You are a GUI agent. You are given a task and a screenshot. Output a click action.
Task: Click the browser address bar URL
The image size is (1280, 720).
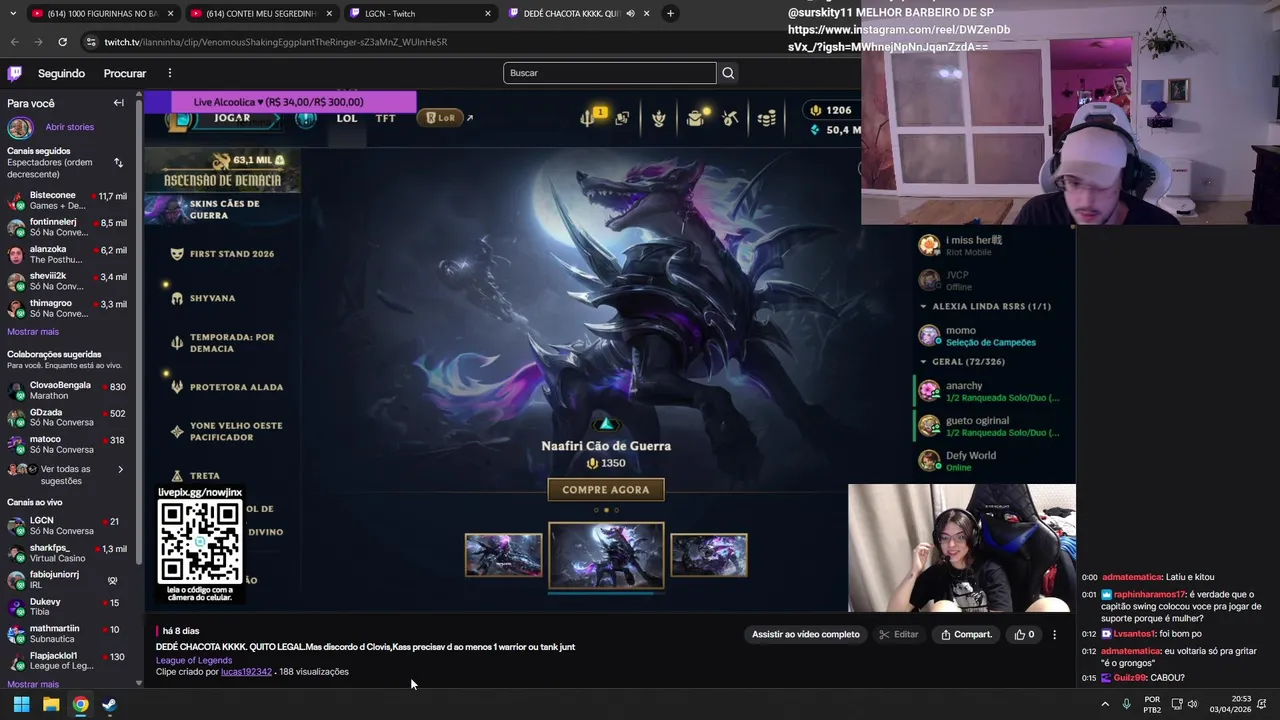click(x=276, y=42)
